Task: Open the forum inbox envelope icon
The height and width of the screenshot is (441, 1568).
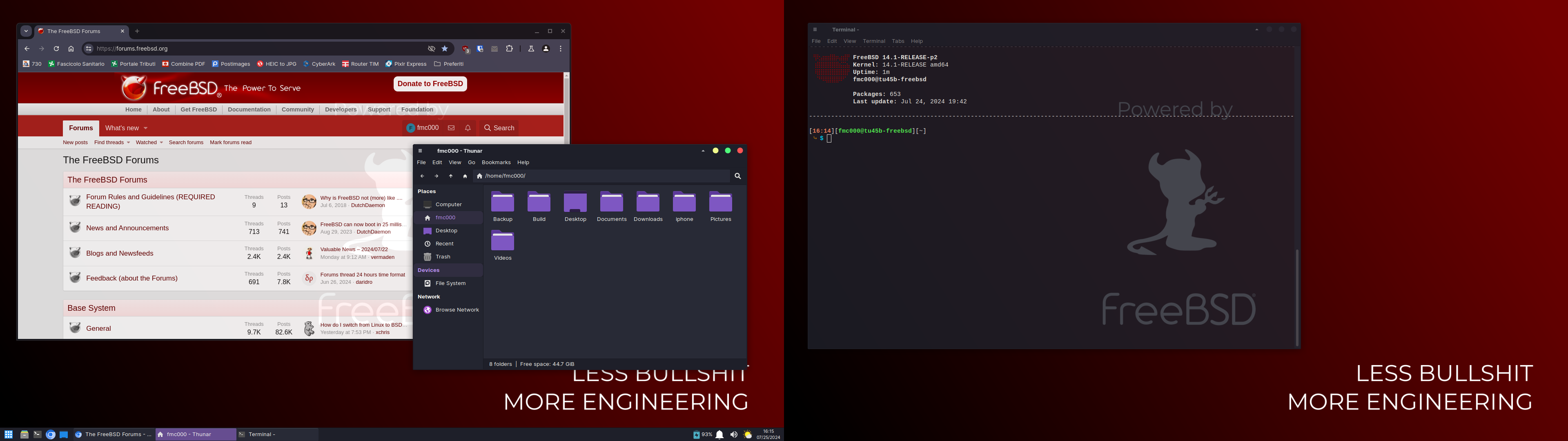Action: 451,128
